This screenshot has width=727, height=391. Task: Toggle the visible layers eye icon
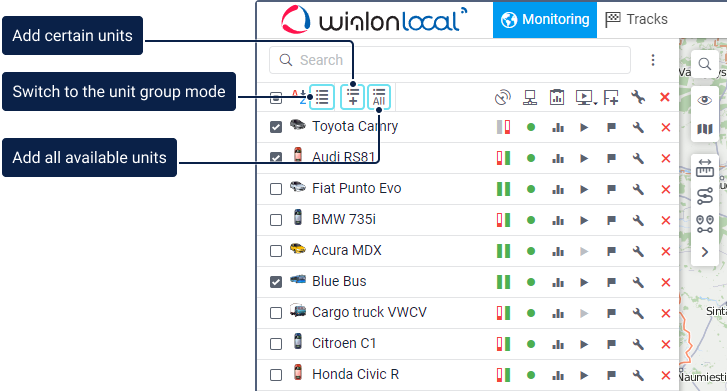click(705, 100)
